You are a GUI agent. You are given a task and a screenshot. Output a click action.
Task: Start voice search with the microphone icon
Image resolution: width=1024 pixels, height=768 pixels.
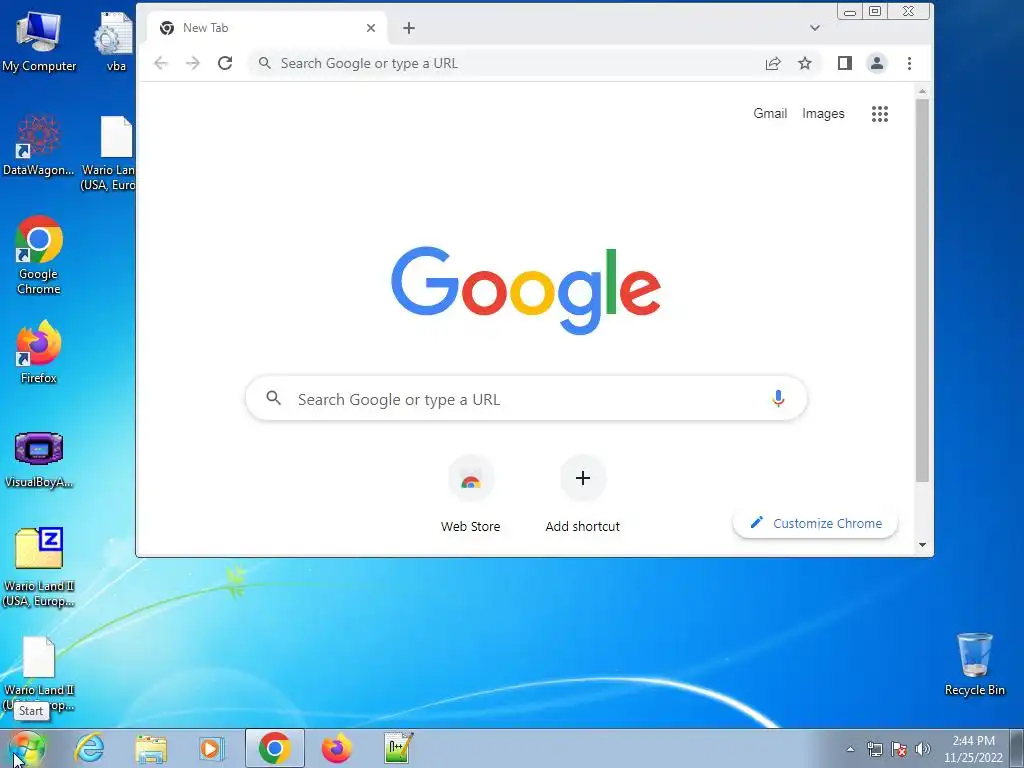pyautogui.click(x=778, y=398)
